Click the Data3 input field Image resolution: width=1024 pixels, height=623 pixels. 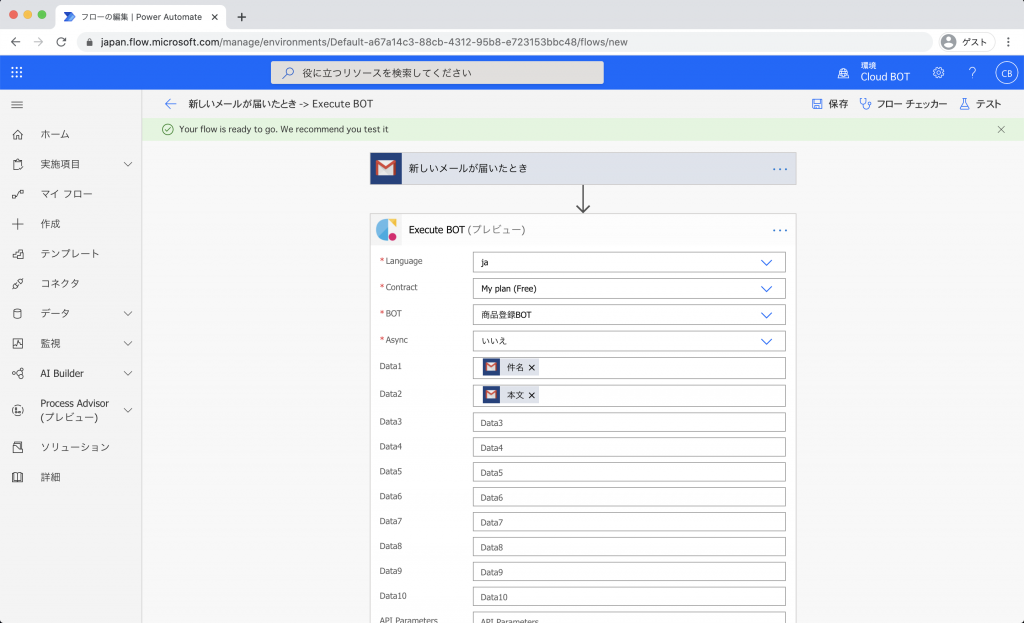coord(629,423)
